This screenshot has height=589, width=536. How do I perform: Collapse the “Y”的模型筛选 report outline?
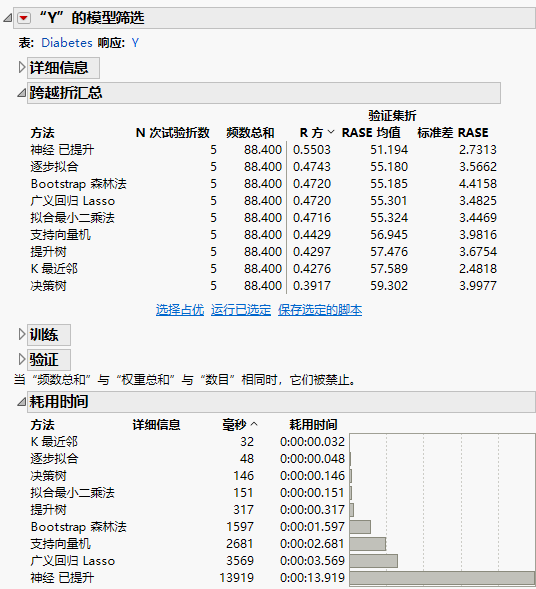pos(8,18)
